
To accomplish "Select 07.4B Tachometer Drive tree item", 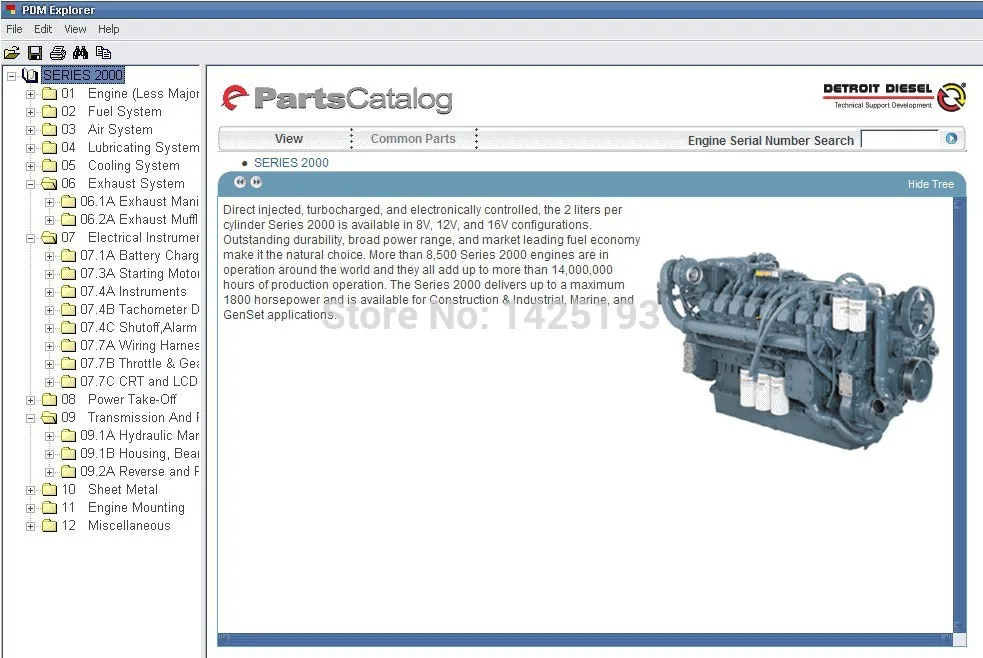I will click(139, 310).
